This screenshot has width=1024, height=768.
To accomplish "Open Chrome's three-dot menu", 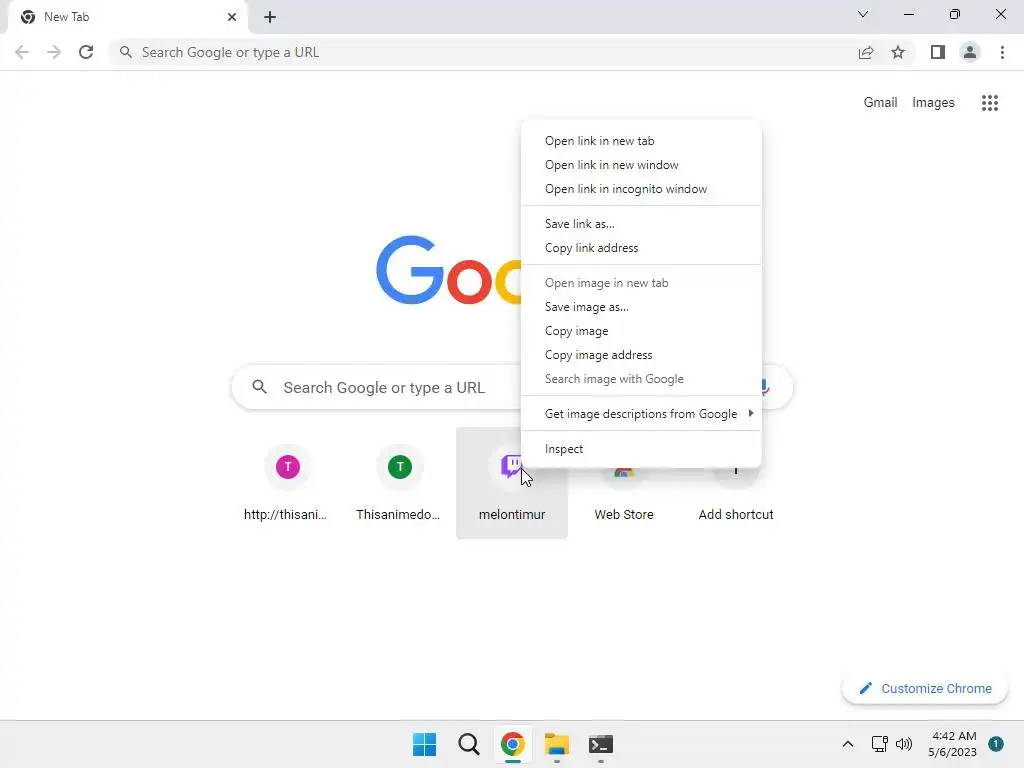I will (1002, 52).
